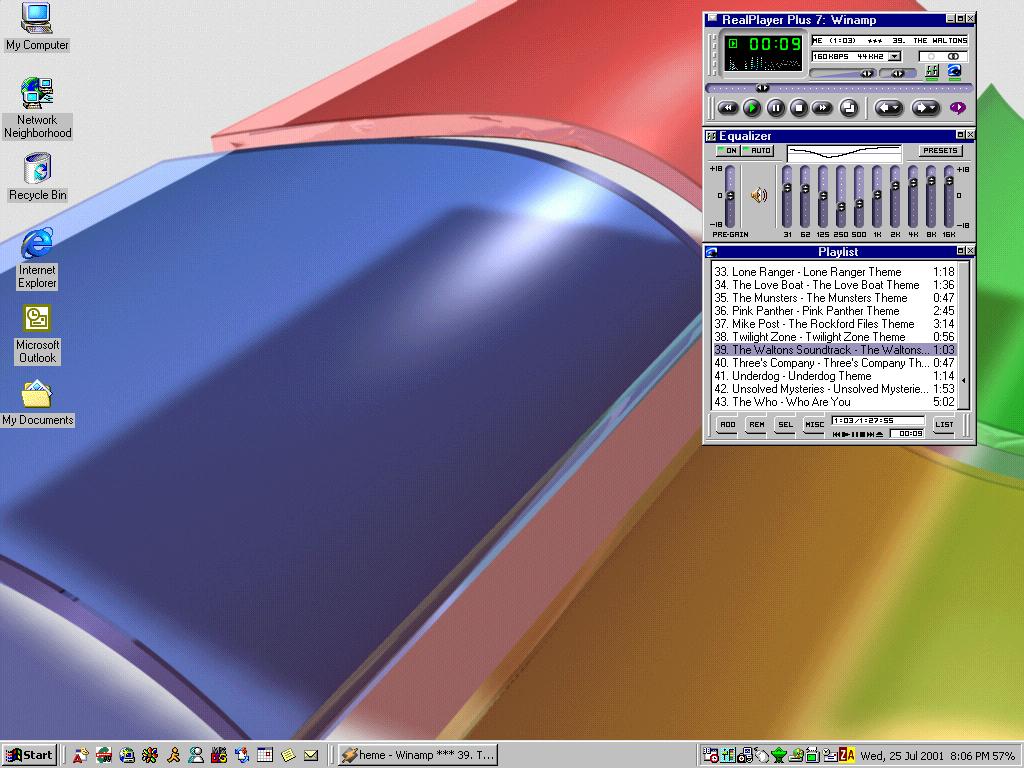
Task: Toggle the equalizer AUTO button
Action: (757, 151)
